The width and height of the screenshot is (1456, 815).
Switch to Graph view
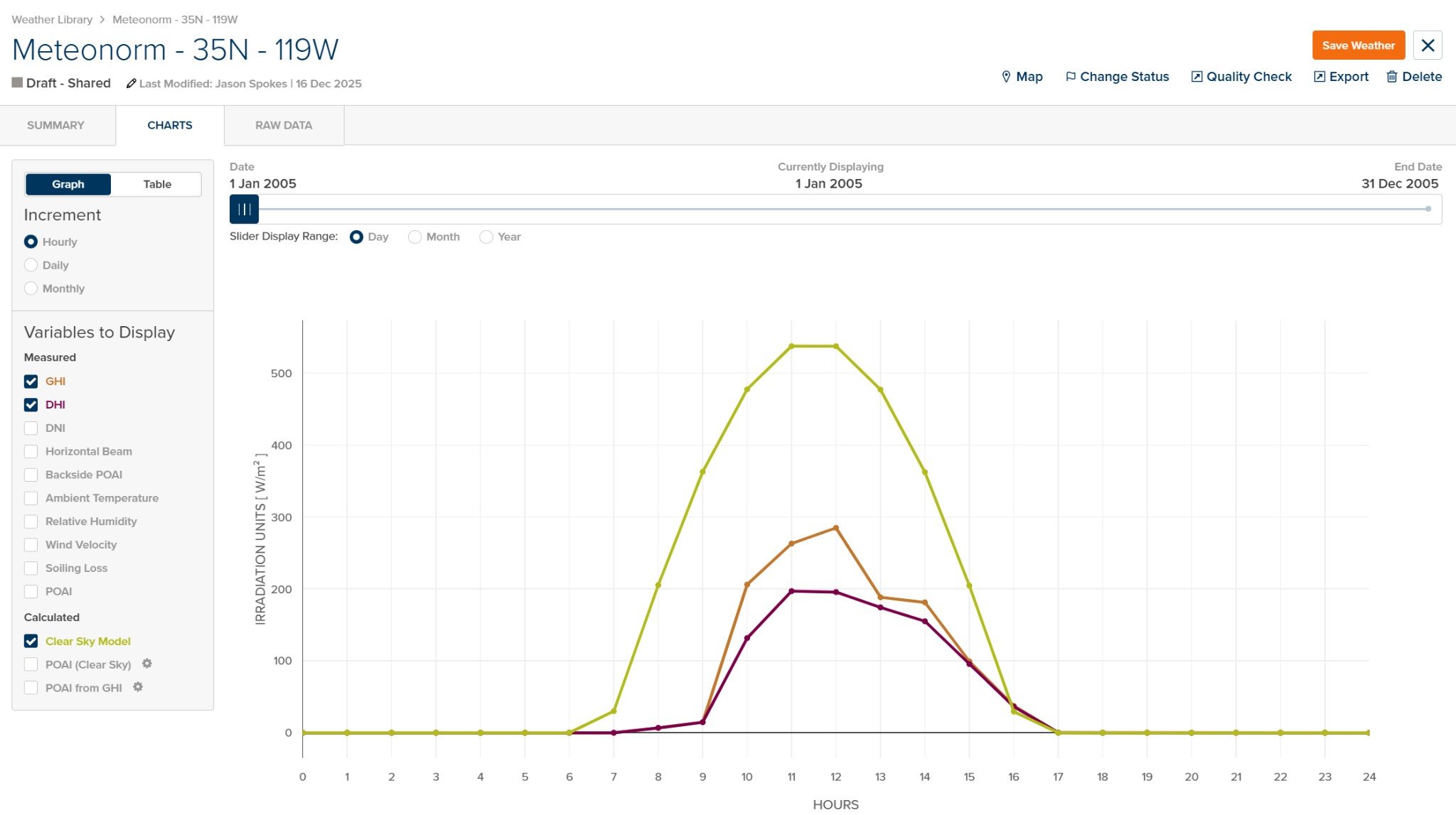click(x=68, y=185)
